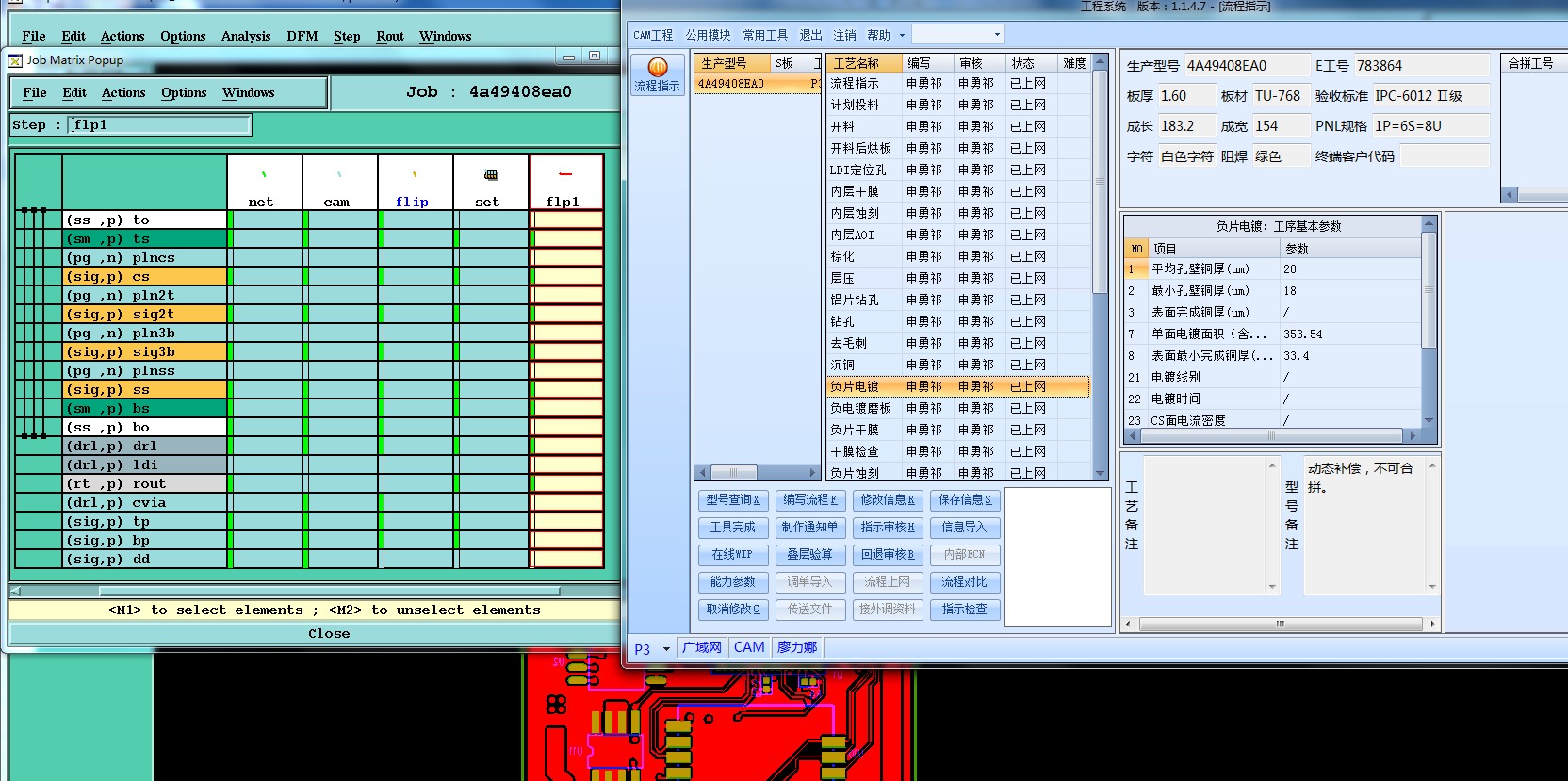Click the 廖力娜 status bar tab

coord(797,647)
